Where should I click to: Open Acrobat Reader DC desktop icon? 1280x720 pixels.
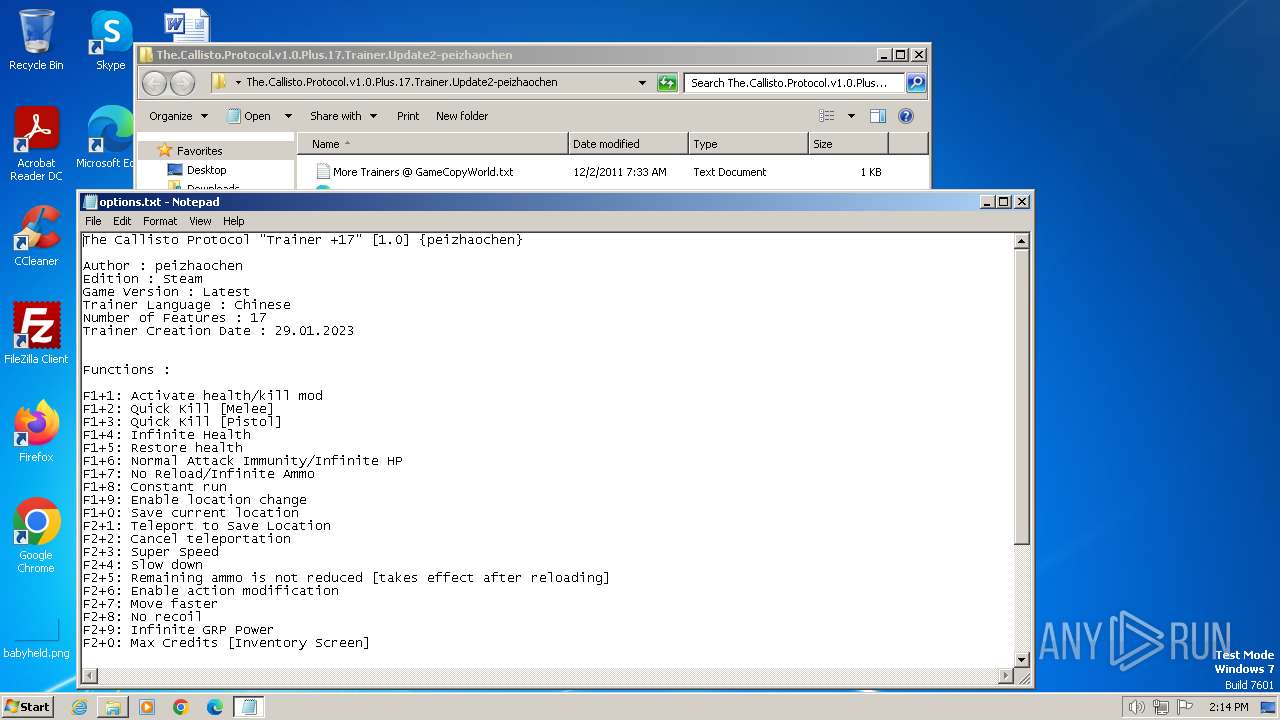pos(36,144)
